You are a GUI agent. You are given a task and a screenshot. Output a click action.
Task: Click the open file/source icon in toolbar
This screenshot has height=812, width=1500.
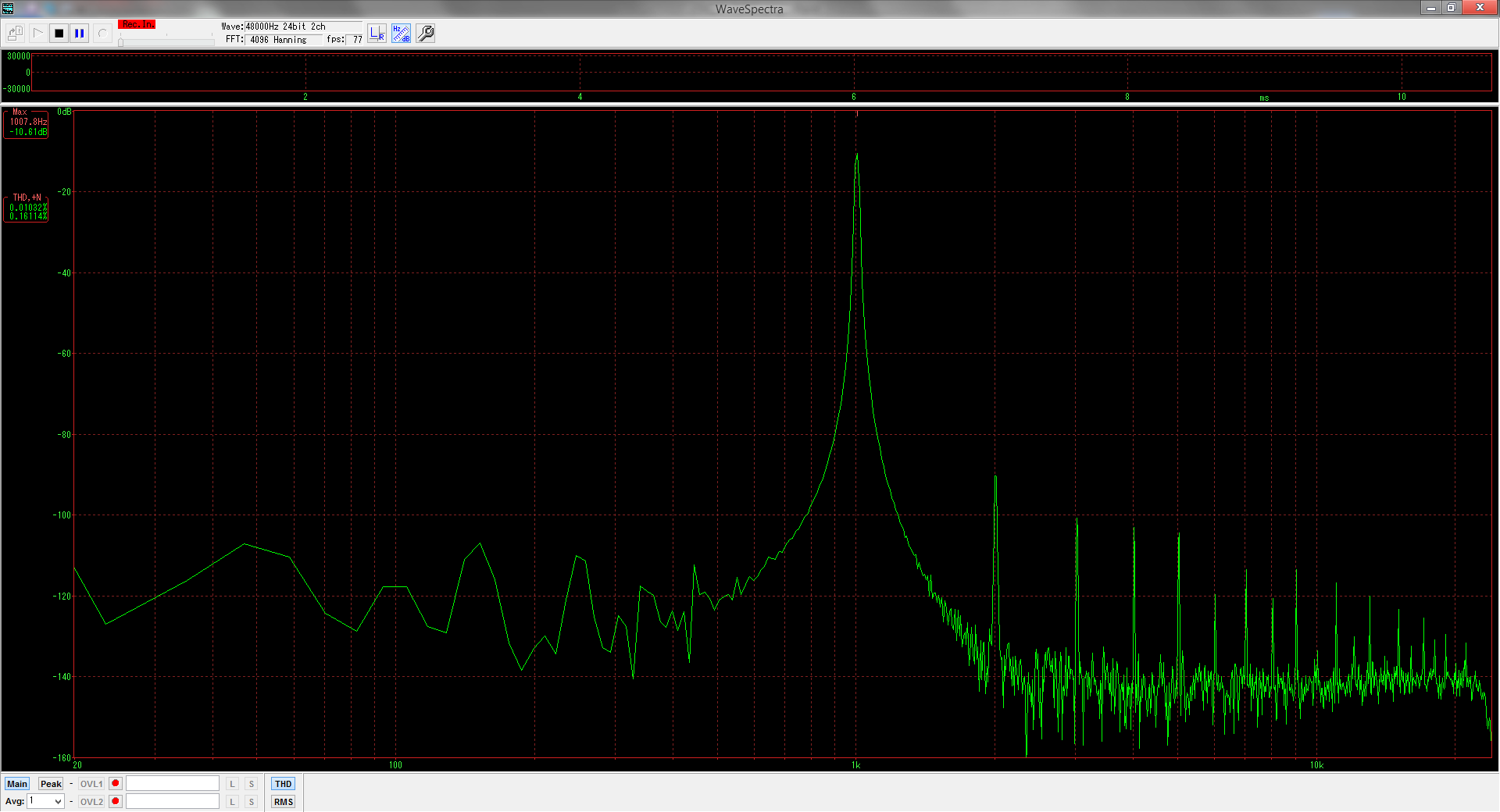click(15, 34)
